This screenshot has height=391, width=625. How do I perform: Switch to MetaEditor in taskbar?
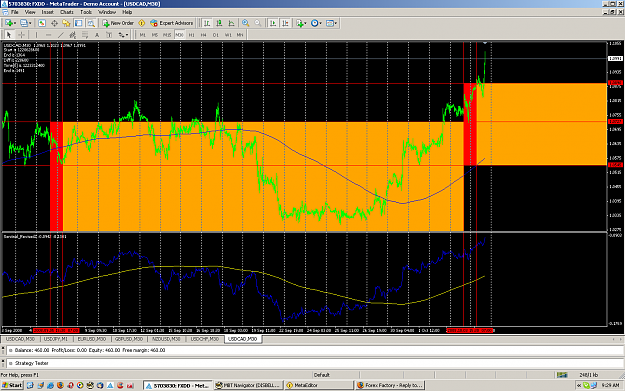click(318, 385)
